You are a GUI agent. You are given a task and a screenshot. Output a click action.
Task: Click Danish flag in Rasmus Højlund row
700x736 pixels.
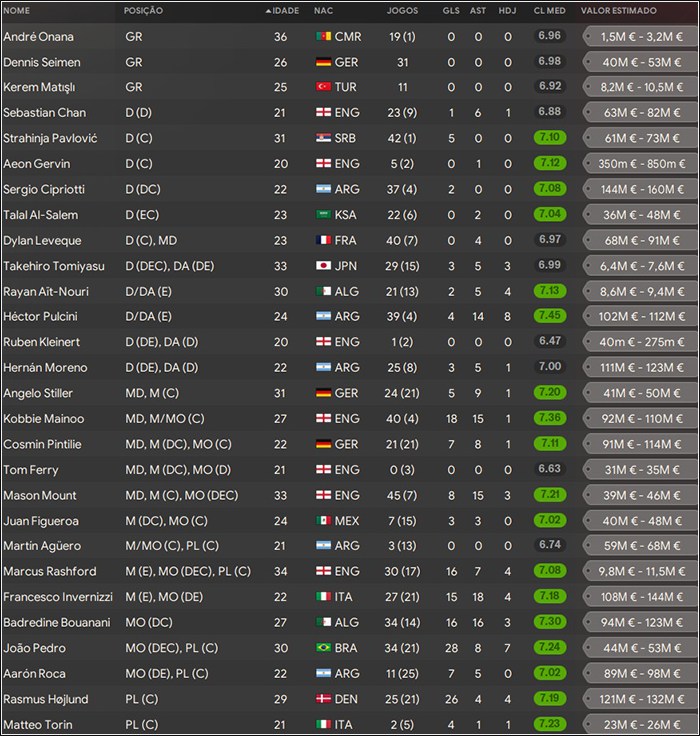pyautogui.click(x=323, y=699)
